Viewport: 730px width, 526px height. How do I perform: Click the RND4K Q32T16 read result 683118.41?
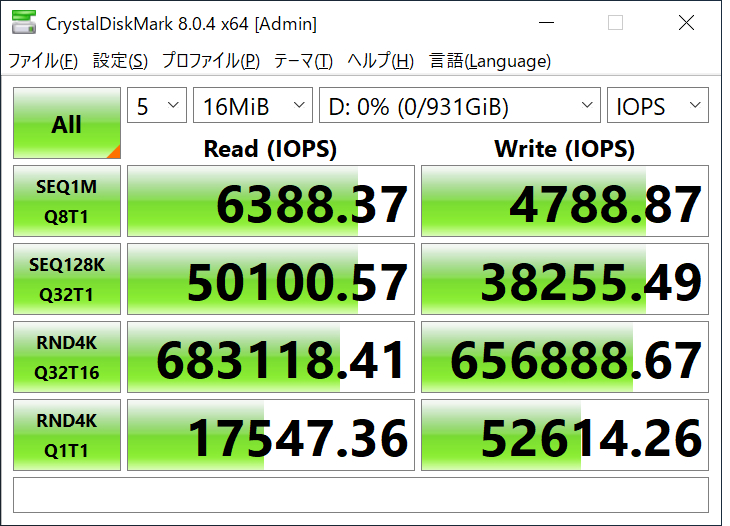(270, 357)
